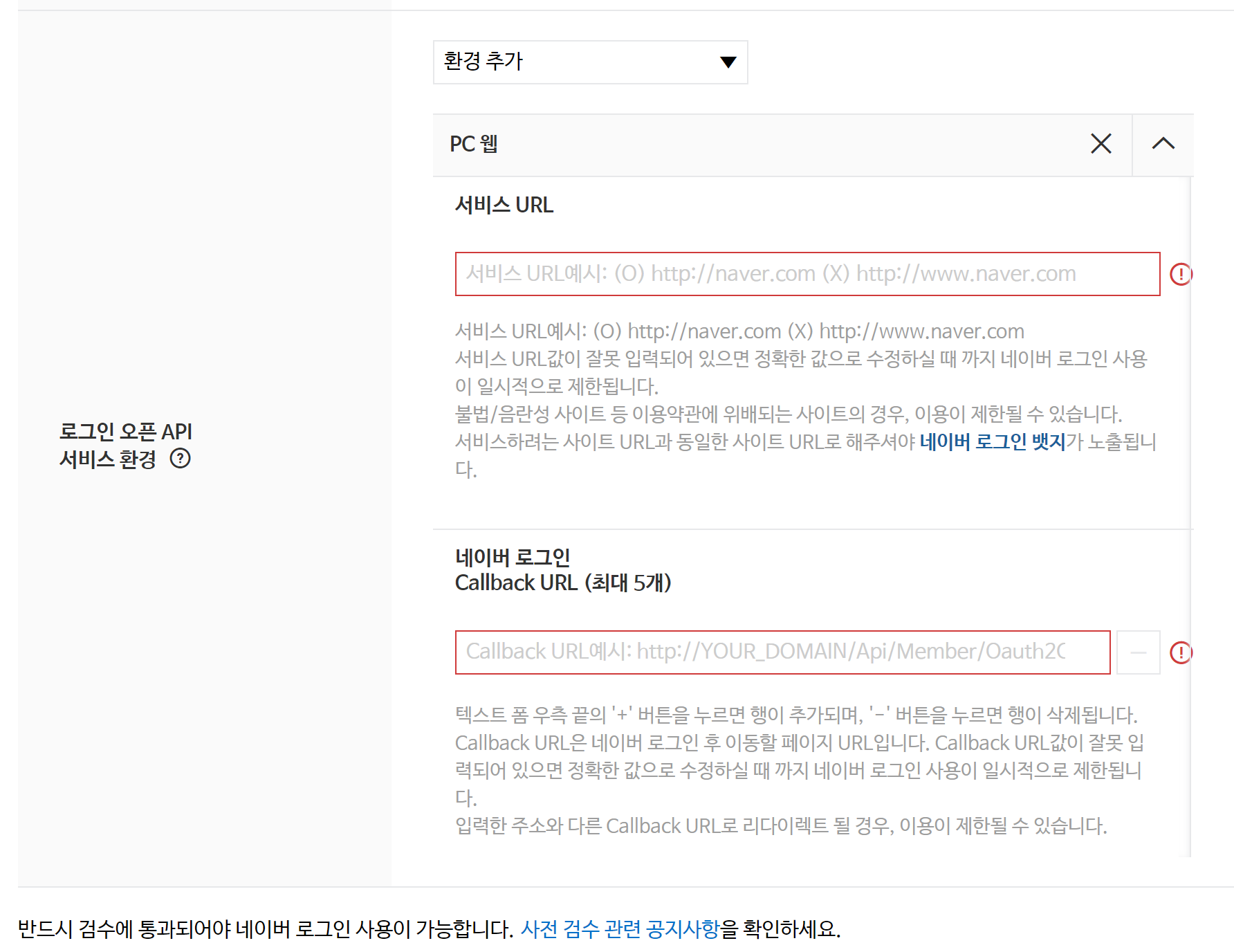The image size is (1234, 952).
Task: Collapse the PC 웹 section chevron
Action: click(1163, 144)
